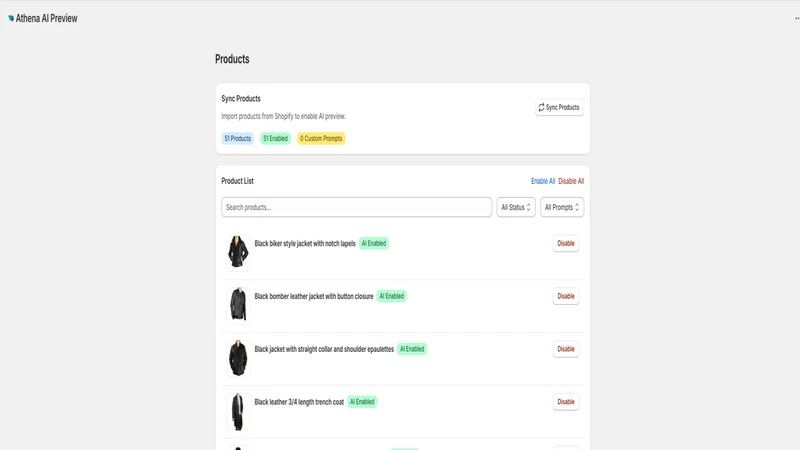This screenshot has height=450, width=800.
Task: Focus the Search products input field
Action: pyautogui.click(x=357, y=207)
